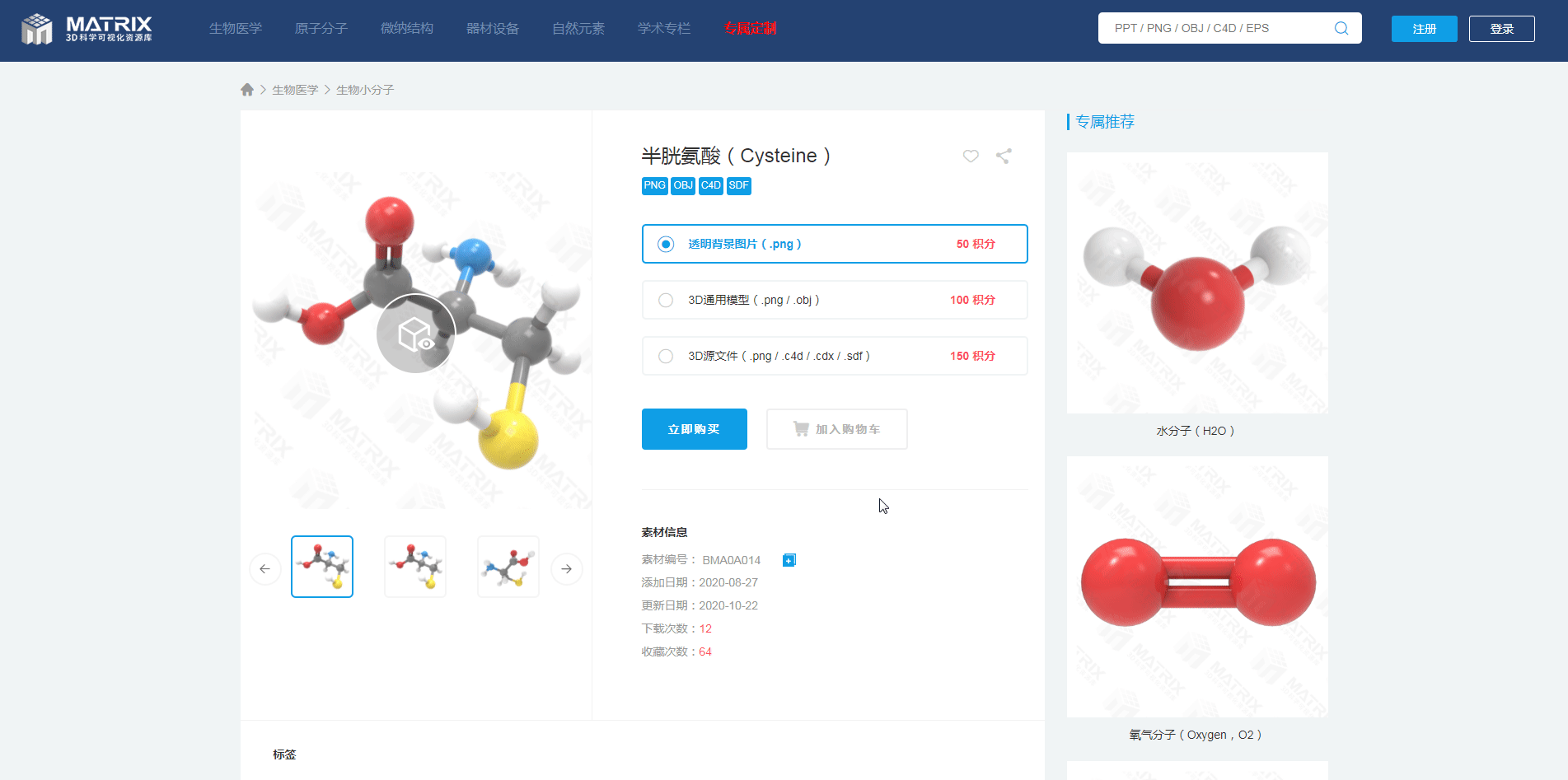This screenshot has height=780, width=1568.
Task: Click the share icon beside title
Action: (1003, 156)
